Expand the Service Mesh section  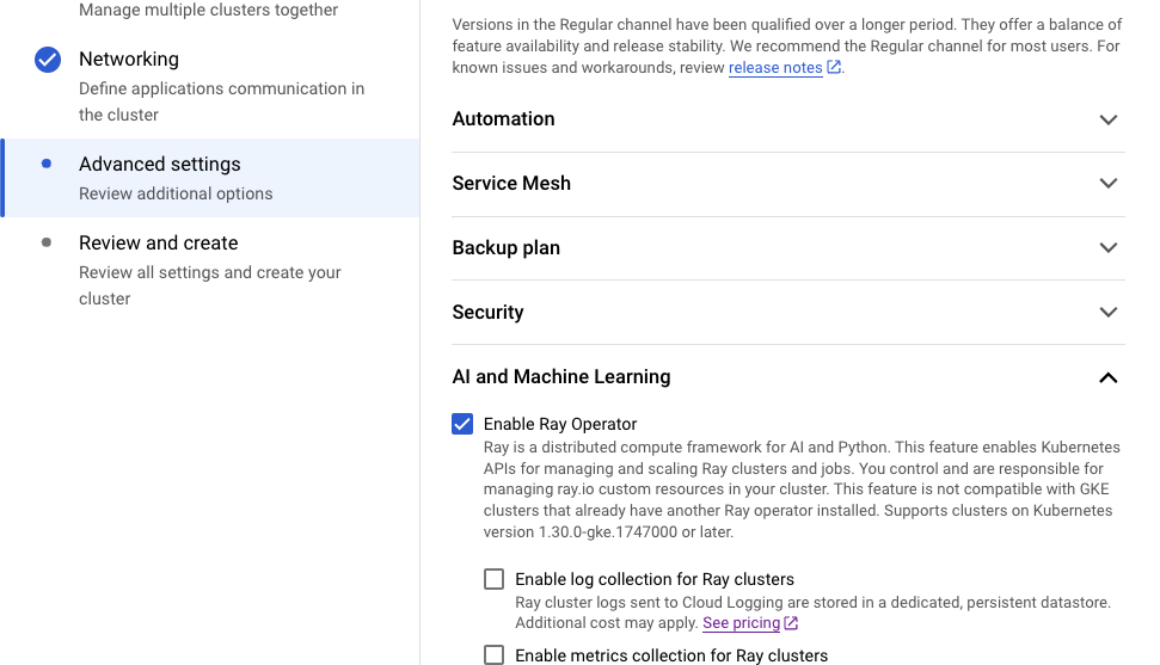click(x=1108, y=184)
